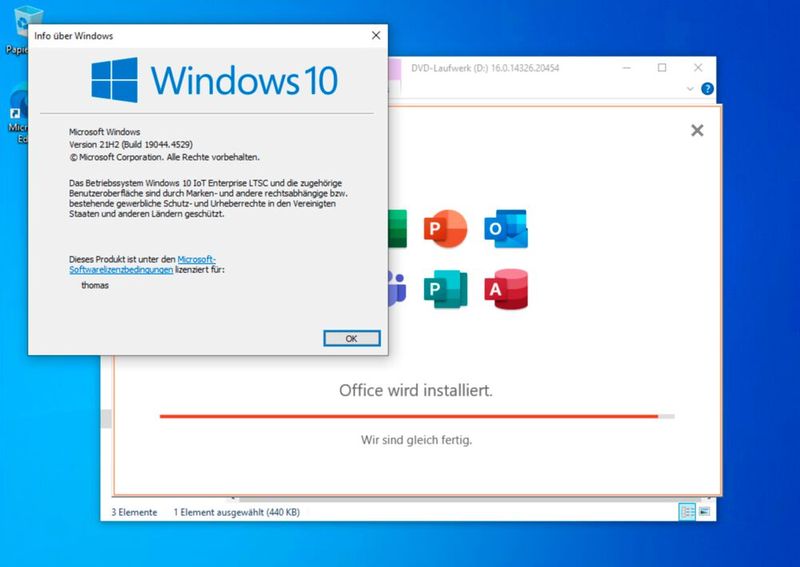
Task: Minimize the DVD-Laufwerk Explorer window
Action: (627, 67)
